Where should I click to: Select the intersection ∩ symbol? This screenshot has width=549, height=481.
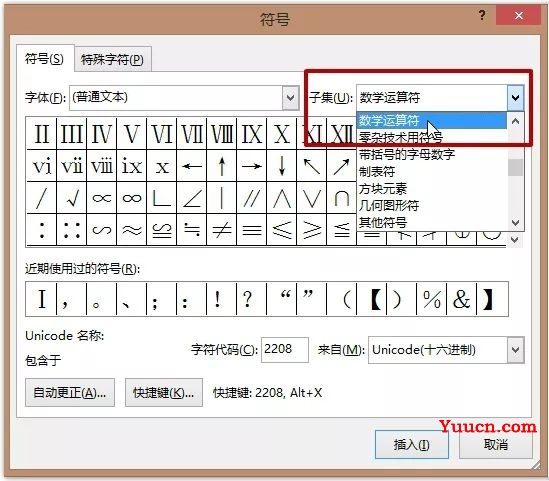tap(341, 198)
